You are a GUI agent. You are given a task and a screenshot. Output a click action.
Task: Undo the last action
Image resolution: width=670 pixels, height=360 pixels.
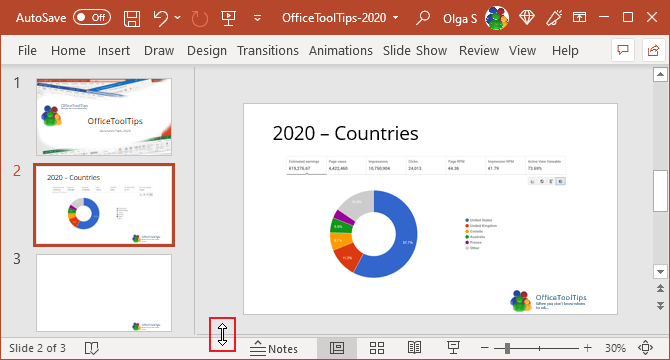[161, 18]
